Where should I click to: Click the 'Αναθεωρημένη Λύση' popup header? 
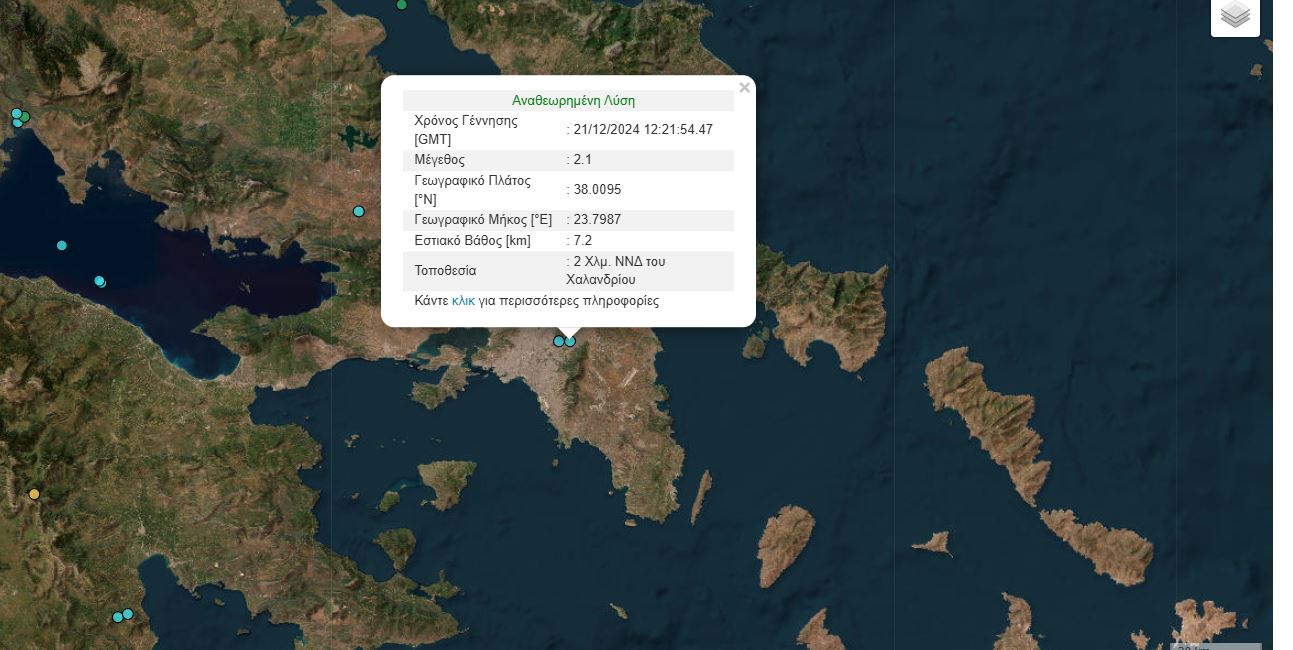[573, 101]
